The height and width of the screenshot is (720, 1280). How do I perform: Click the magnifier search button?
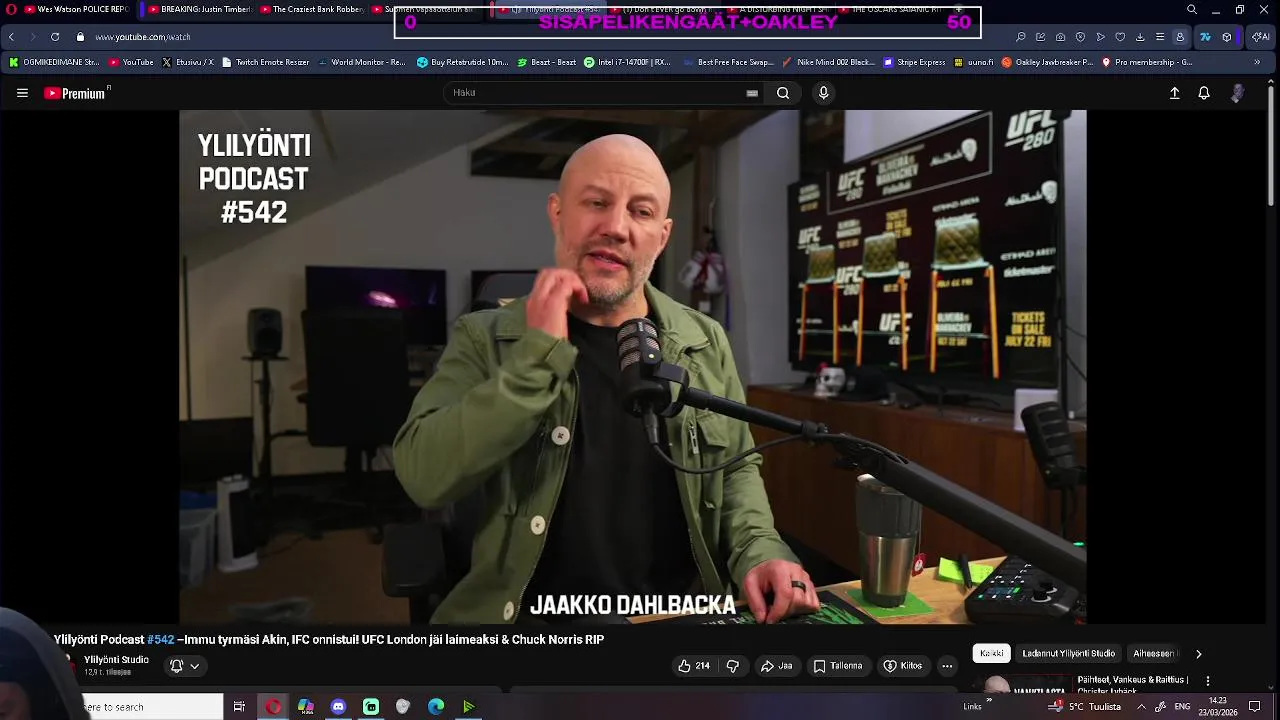point(783,93)
